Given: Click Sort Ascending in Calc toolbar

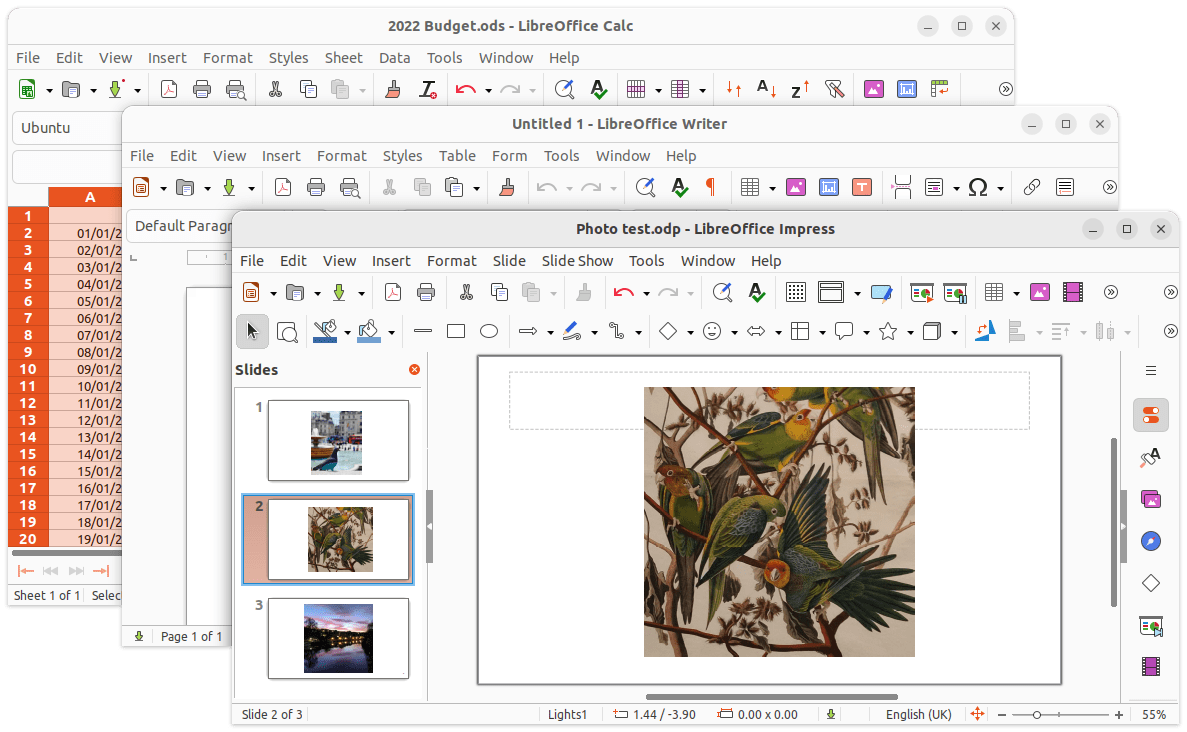Looking at the screenshot, I should (766, 89).
